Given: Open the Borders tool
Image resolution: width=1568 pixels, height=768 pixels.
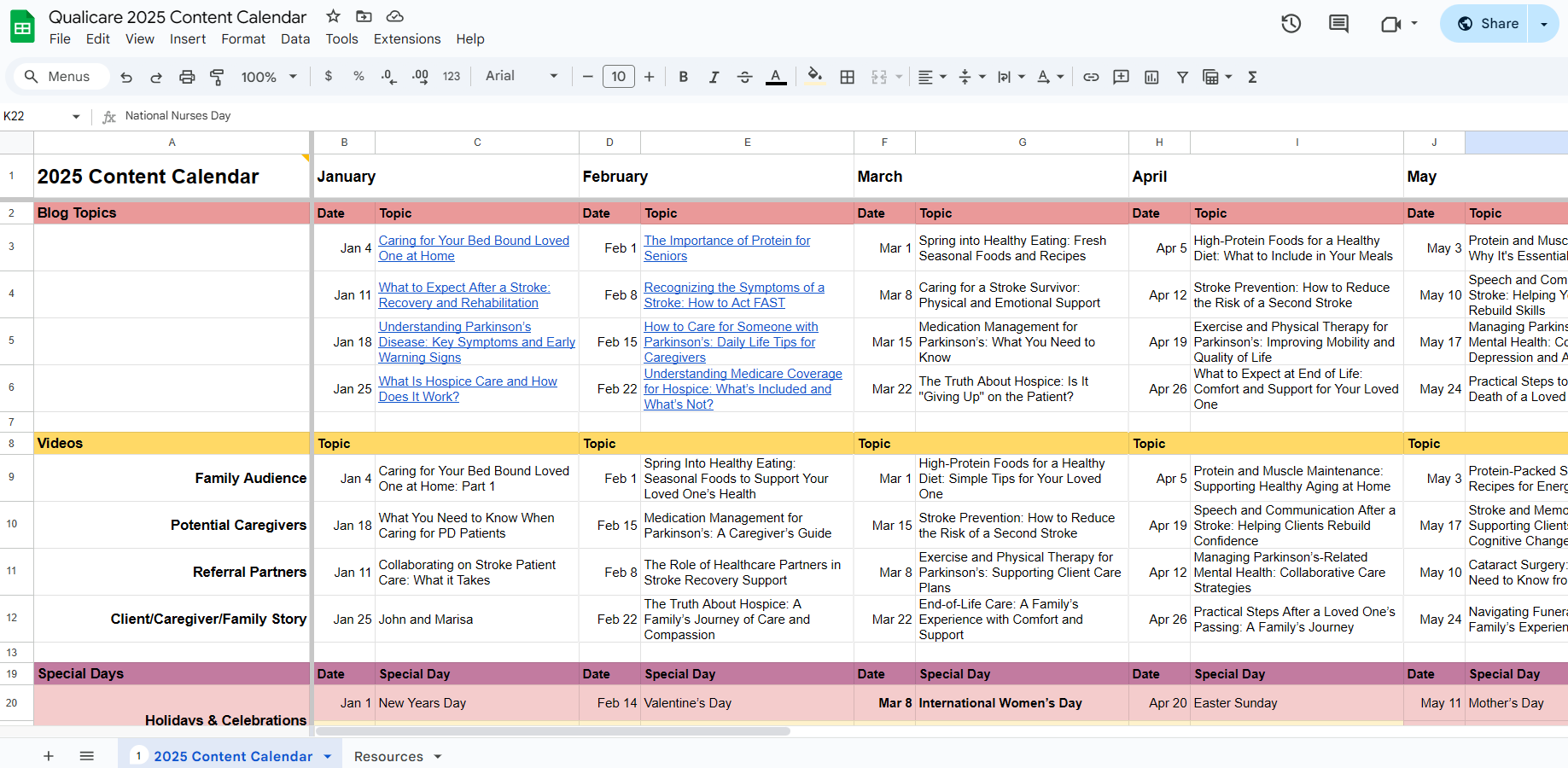Looking at the screenshot, I should coord(847,77).
